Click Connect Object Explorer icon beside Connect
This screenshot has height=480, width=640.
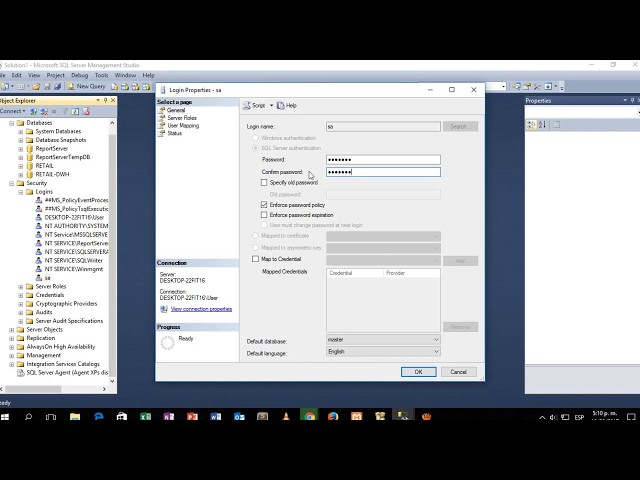click(33, 111)
